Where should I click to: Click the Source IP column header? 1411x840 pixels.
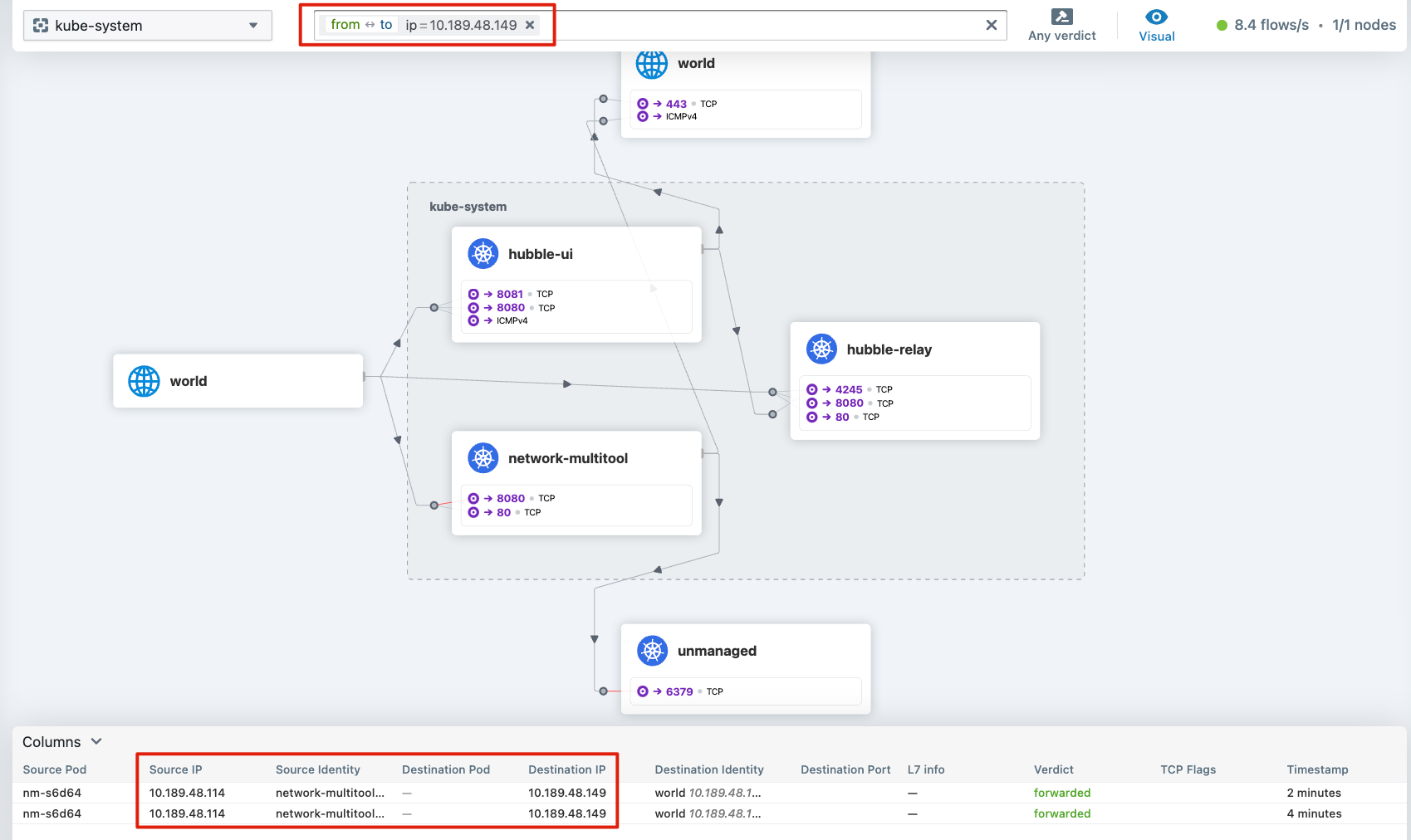(x=176, y=769)
